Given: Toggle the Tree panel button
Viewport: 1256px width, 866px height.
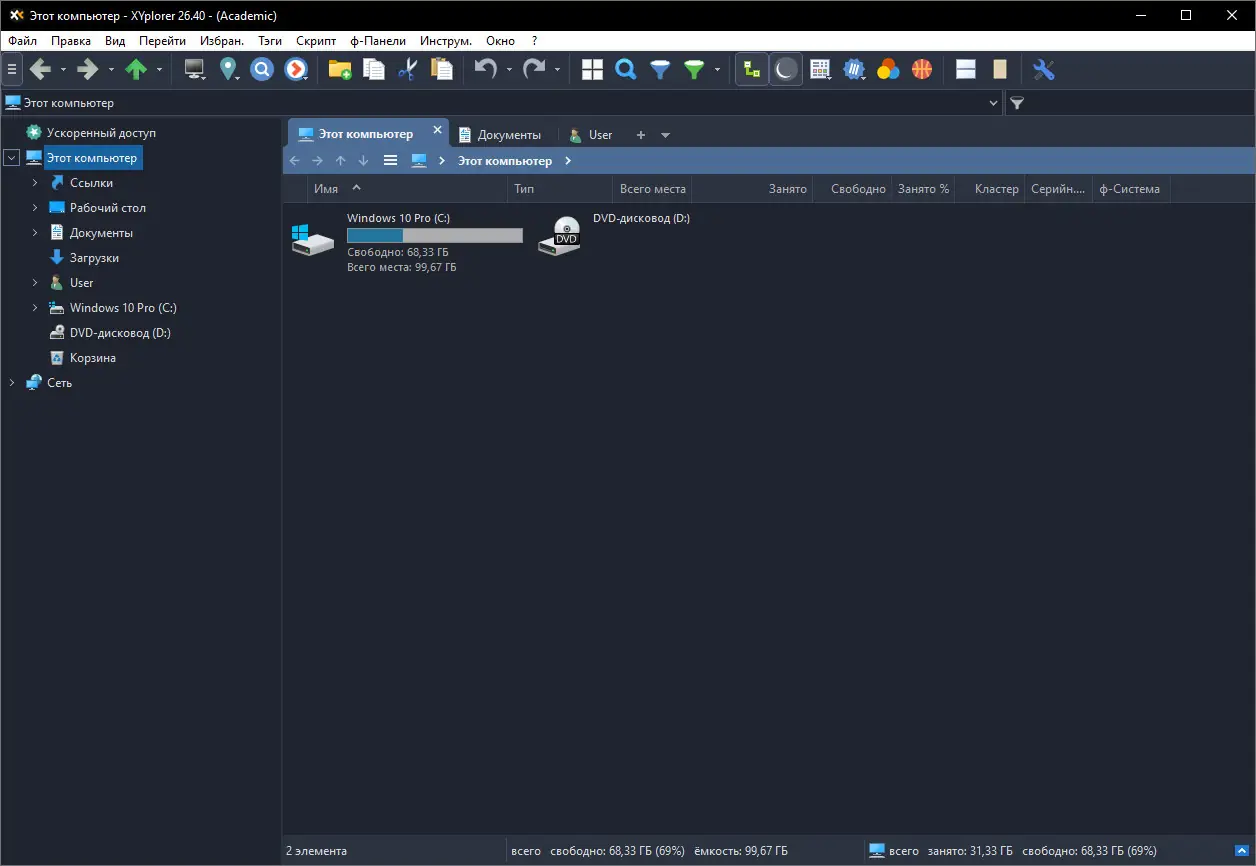Looking at the screenshot, I should [x=752, y=69].
